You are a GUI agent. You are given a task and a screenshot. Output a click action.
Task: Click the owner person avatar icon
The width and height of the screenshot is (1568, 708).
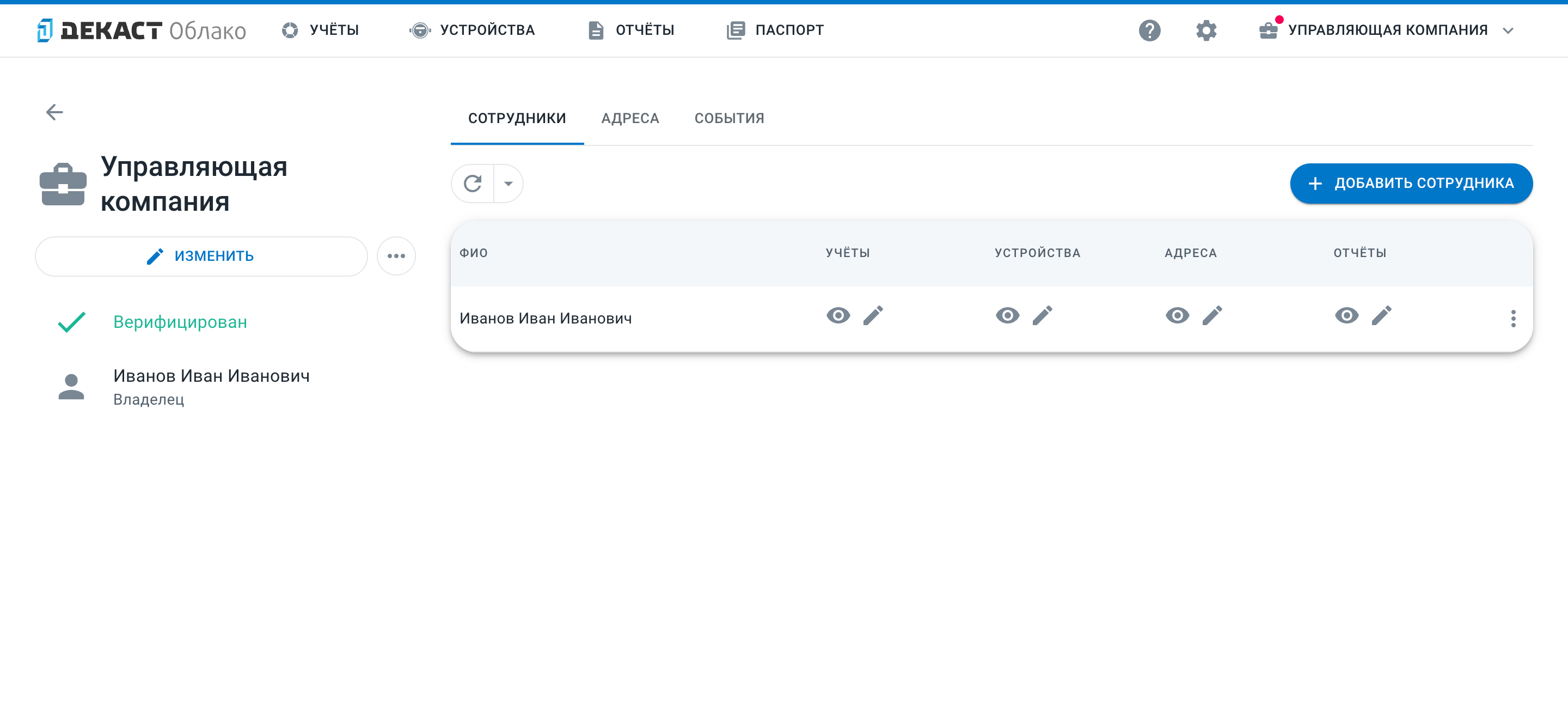coord(71,387)
